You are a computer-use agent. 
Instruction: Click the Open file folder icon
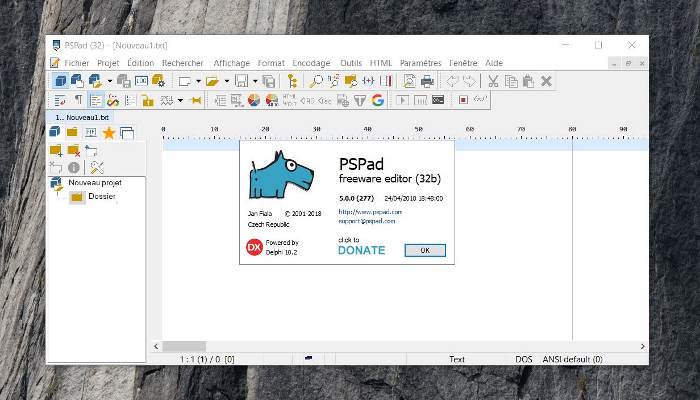pyautogui.click(x=212, y=81)
